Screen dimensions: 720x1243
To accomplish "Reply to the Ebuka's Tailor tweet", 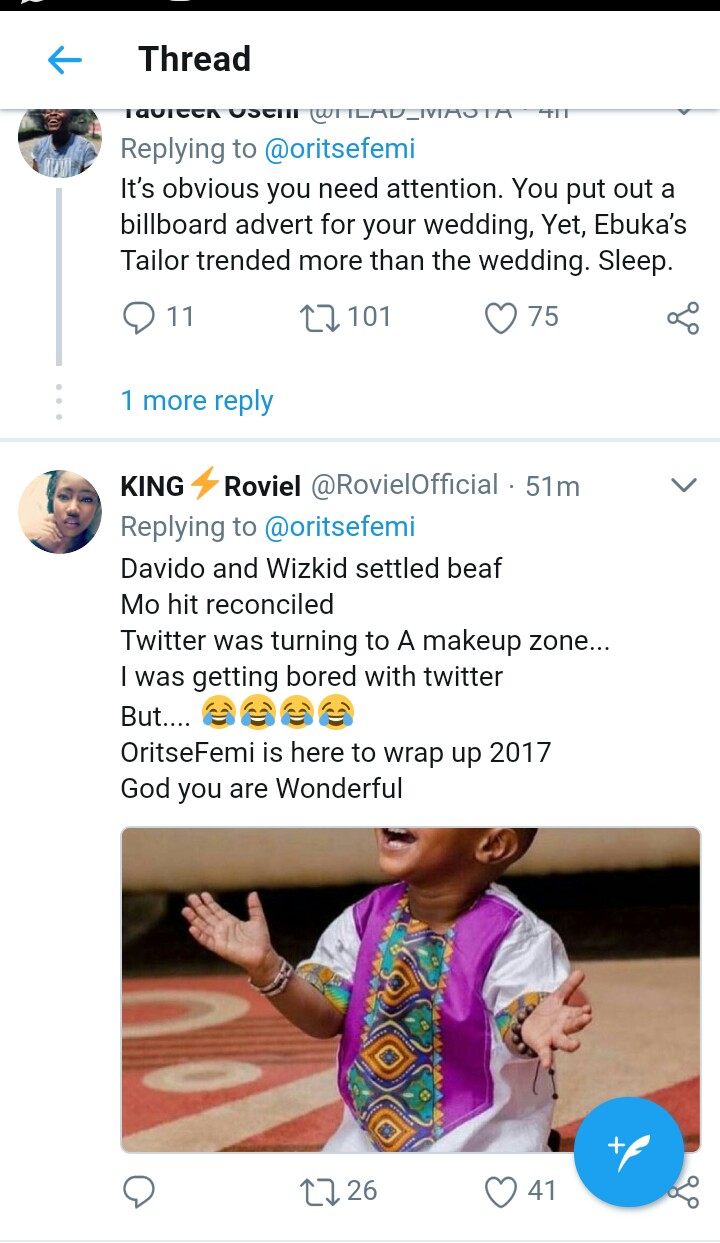I will coord(139,318).
